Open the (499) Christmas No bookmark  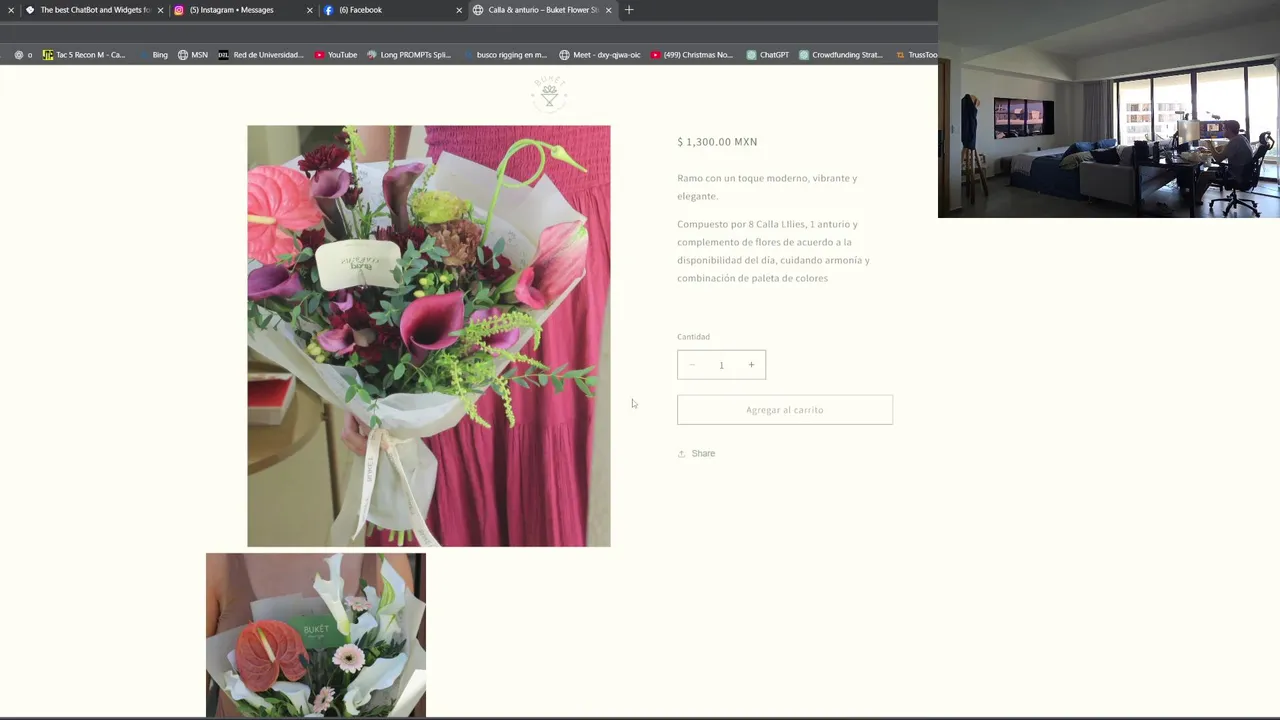point(692,55)
